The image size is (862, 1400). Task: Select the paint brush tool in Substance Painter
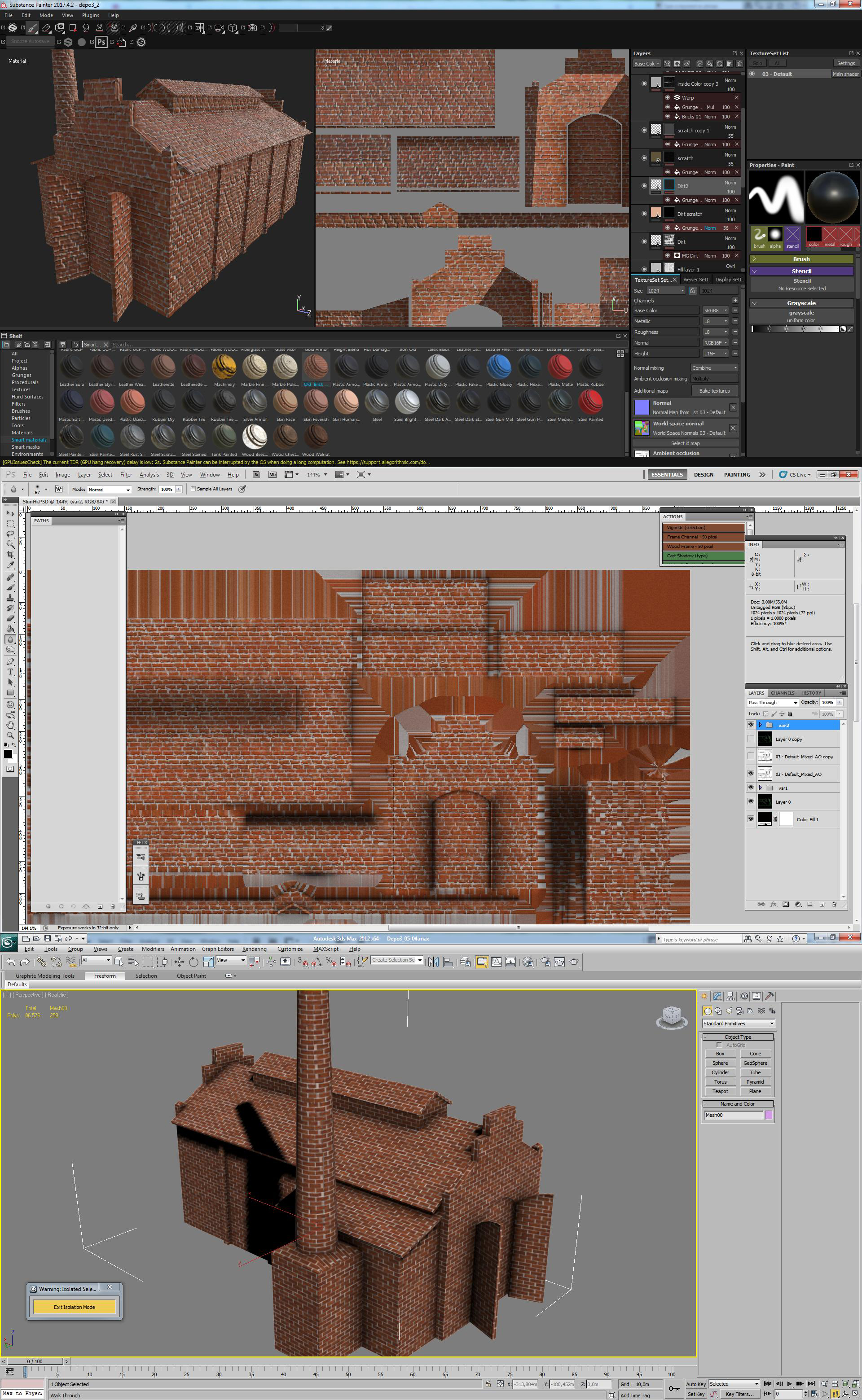[32, 27]
